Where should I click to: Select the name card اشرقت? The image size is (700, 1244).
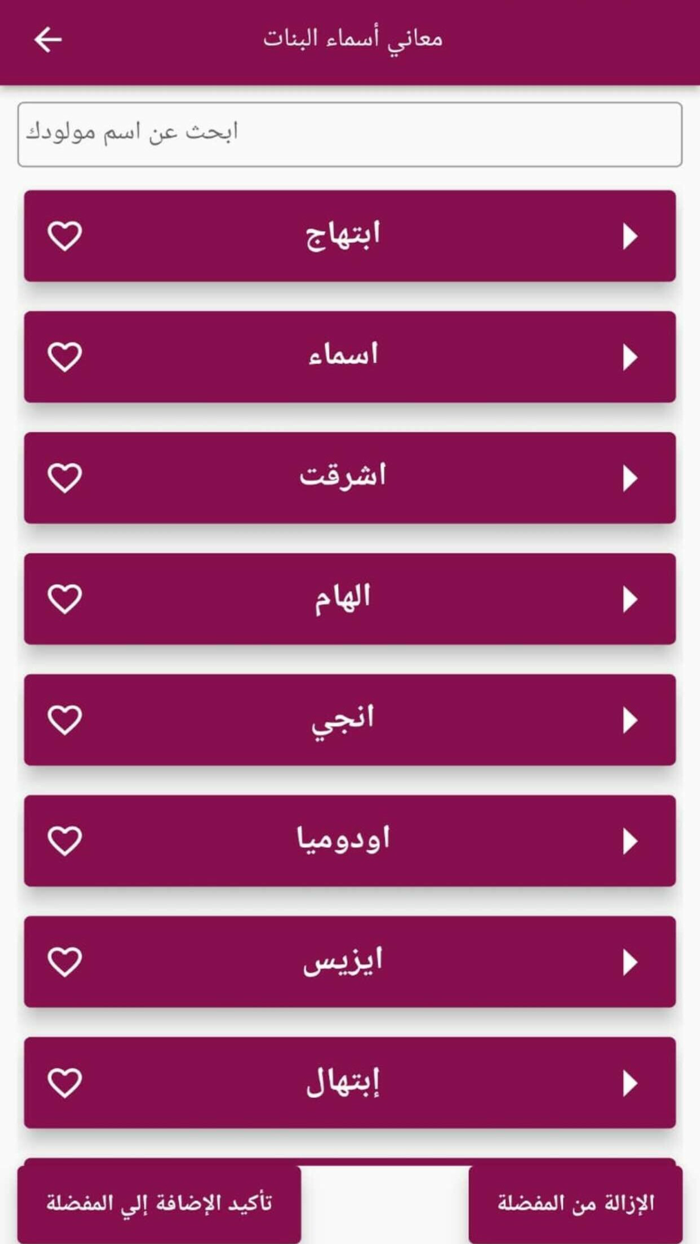pyautogui.click(x=350, y=478)
